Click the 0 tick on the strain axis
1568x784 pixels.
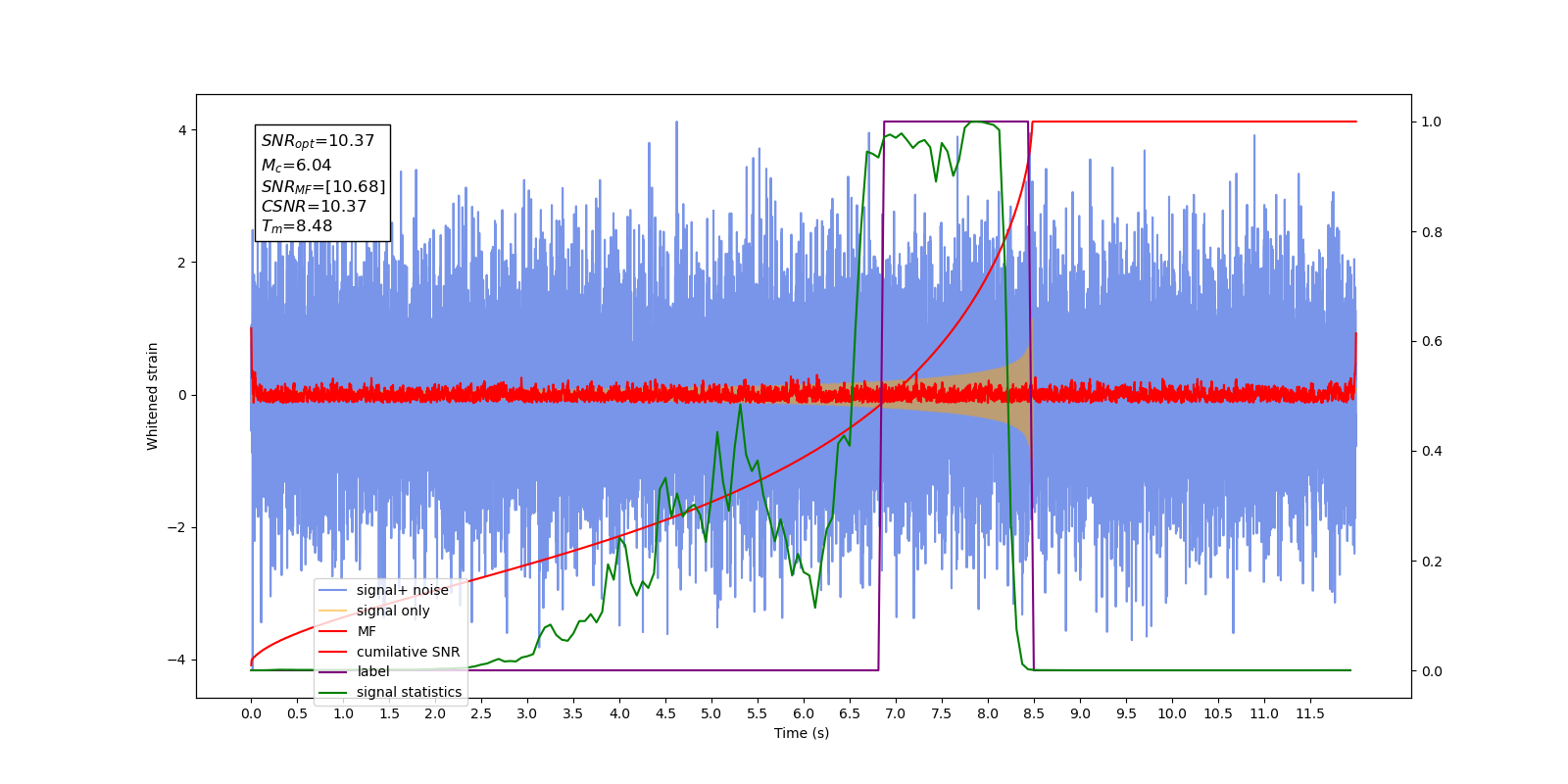click(x=182, y=395)
